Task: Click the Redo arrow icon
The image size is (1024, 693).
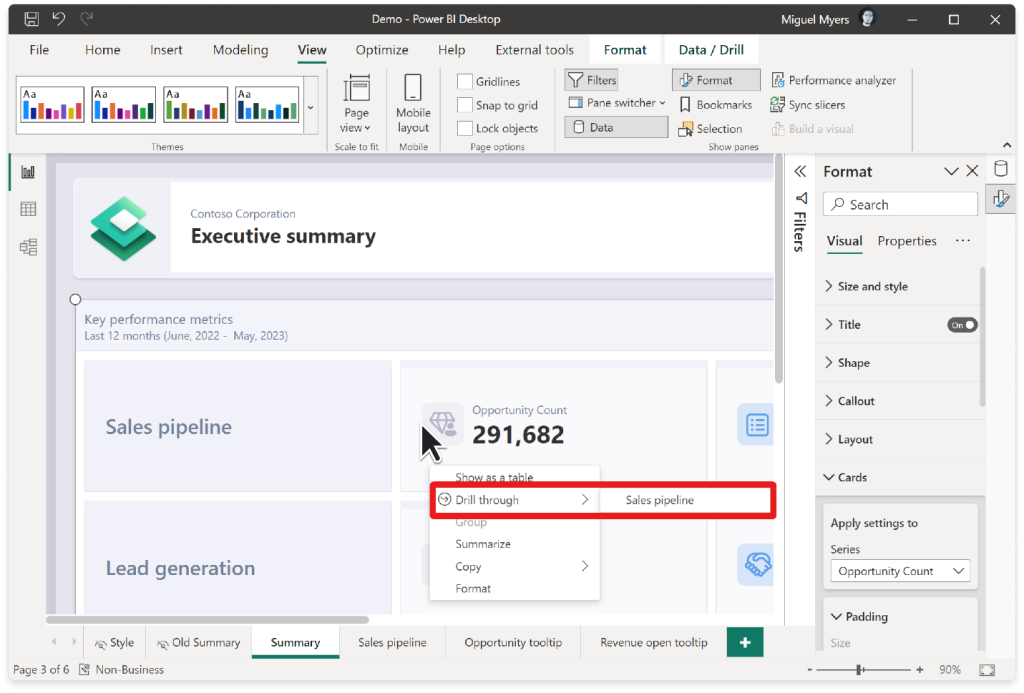Action: pos(86,18)
